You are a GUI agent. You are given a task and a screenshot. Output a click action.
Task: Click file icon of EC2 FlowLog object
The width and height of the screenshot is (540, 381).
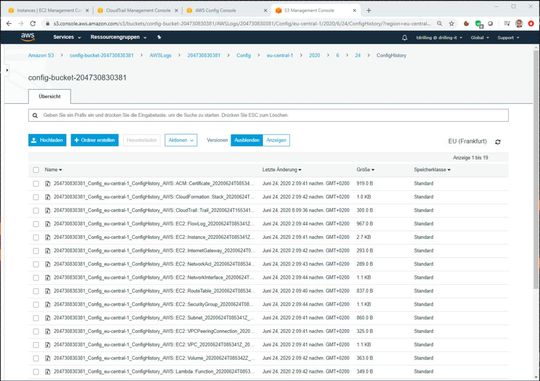48,224
